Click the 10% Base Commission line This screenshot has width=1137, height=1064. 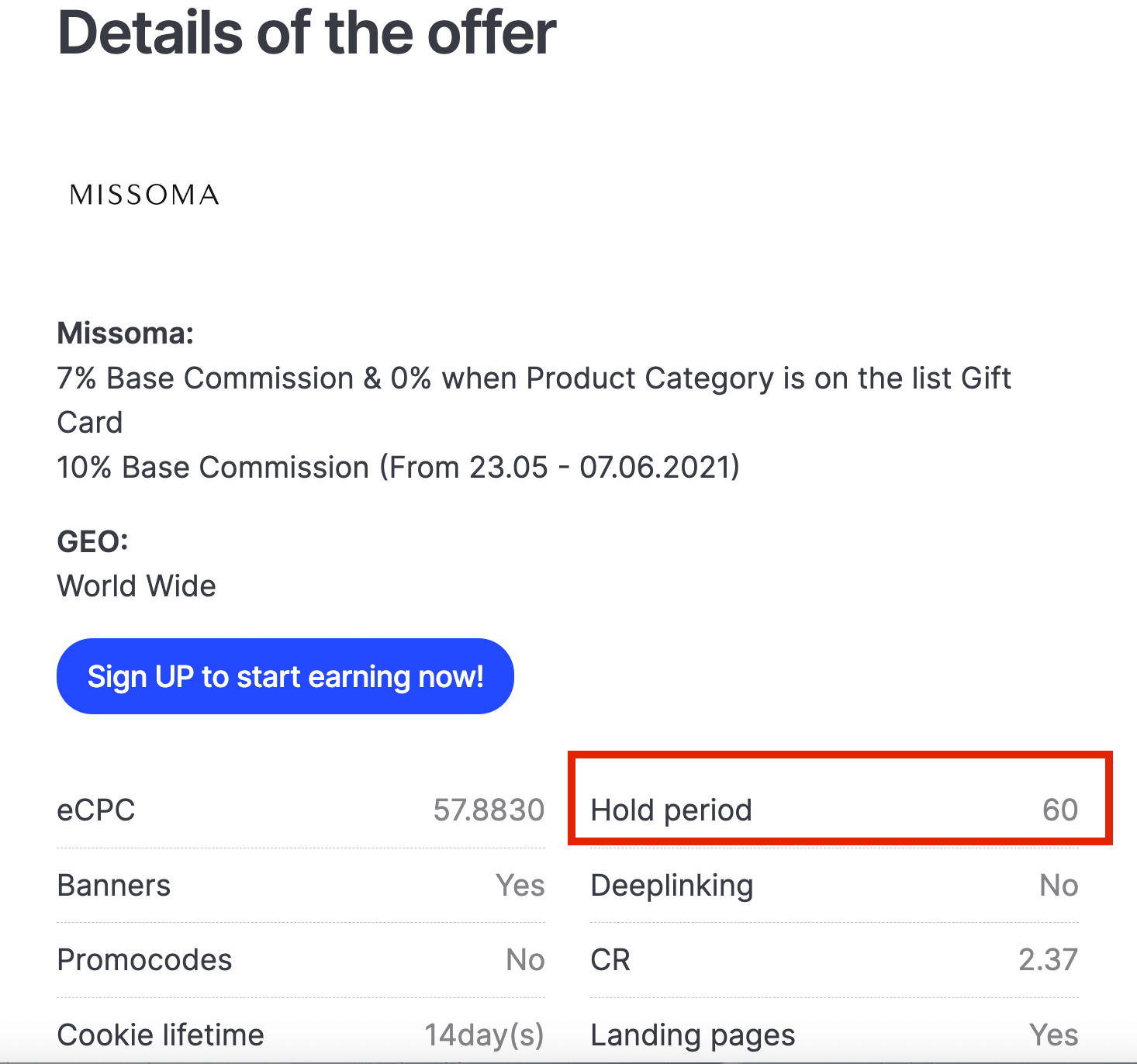click(x=398, y=468)
